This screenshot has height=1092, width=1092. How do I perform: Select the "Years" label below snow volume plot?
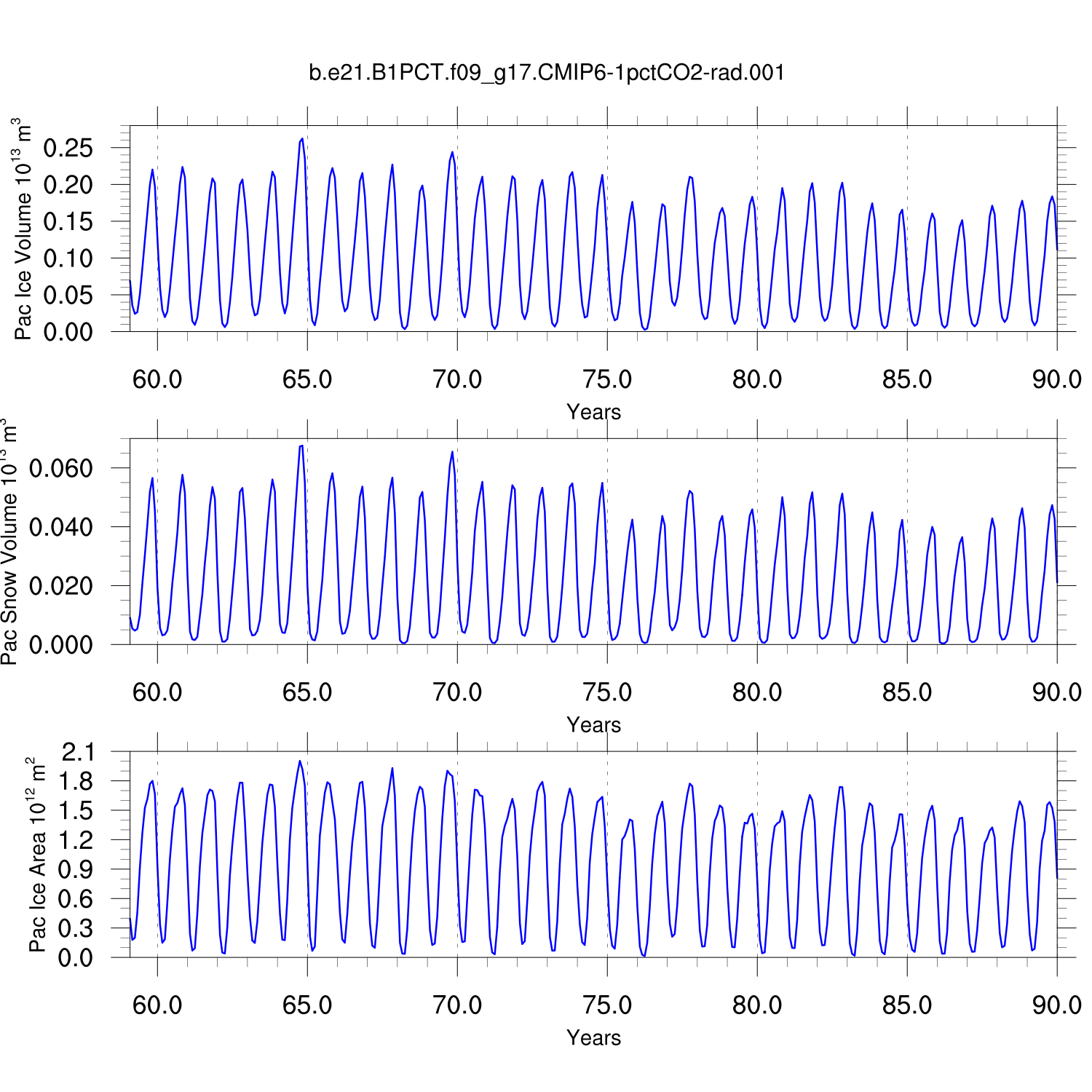tap(593, 725)
